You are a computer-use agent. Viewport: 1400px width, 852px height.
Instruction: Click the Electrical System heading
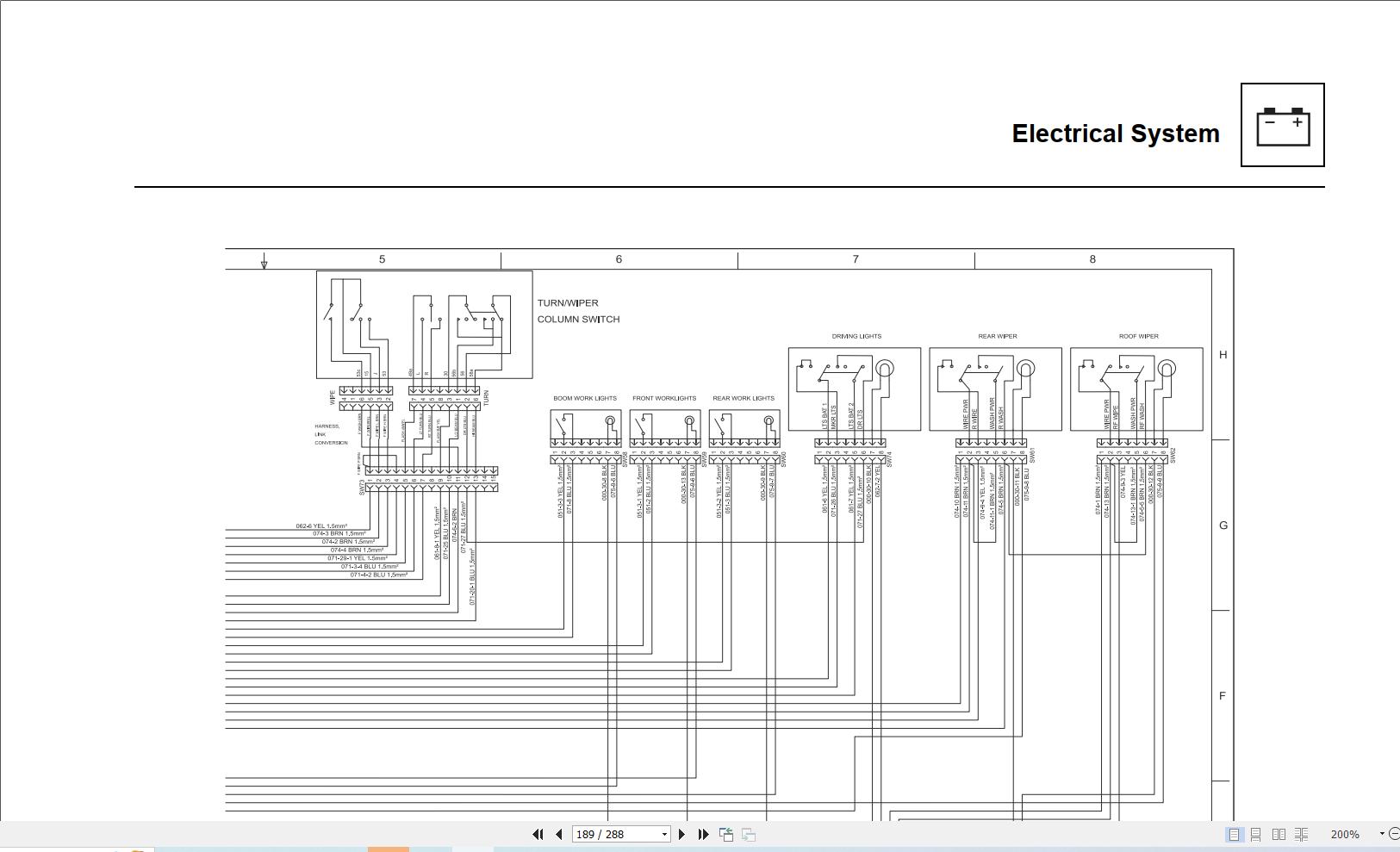(1116, 134)
